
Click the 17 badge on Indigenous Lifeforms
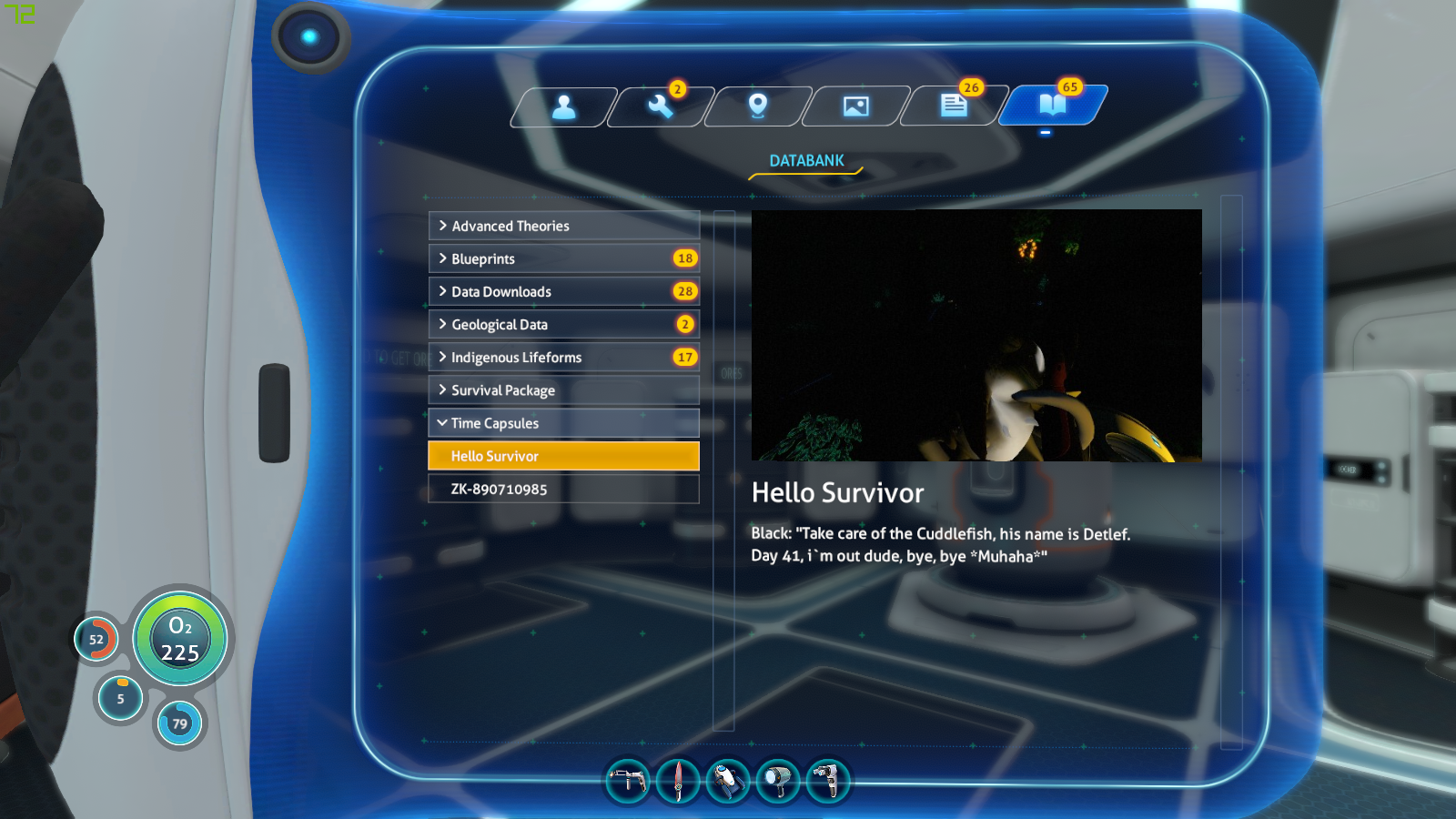click(x=685, y=358)
